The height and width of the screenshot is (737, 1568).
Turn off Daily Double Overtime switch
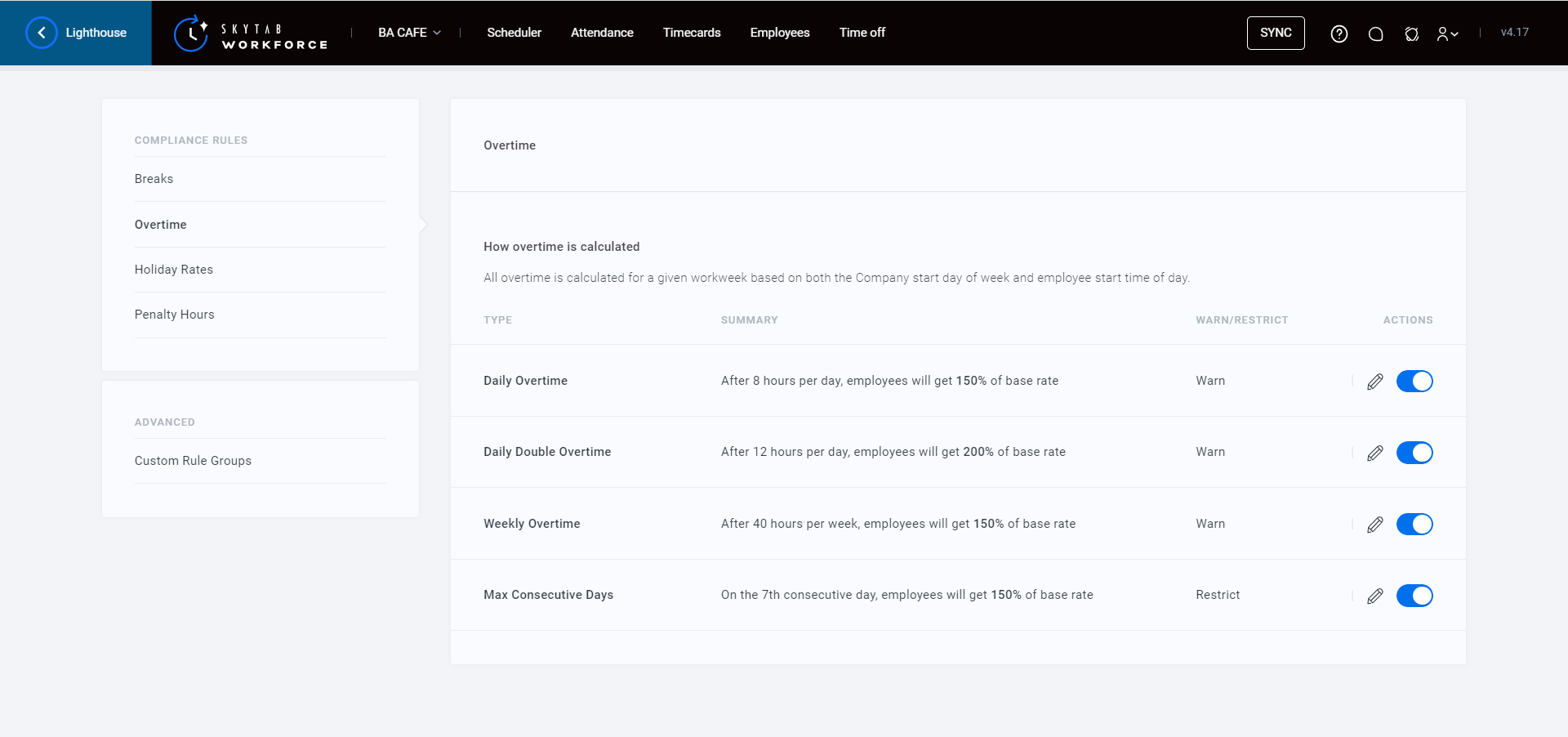tap(1414, 453)
